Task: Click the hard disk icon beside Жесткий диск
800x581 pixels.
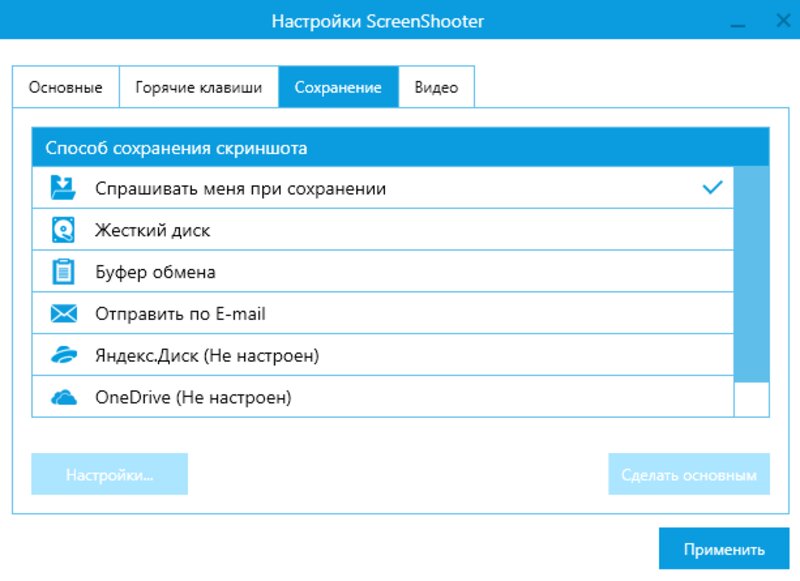Action: pyautogui.click(x=64, y=229)
